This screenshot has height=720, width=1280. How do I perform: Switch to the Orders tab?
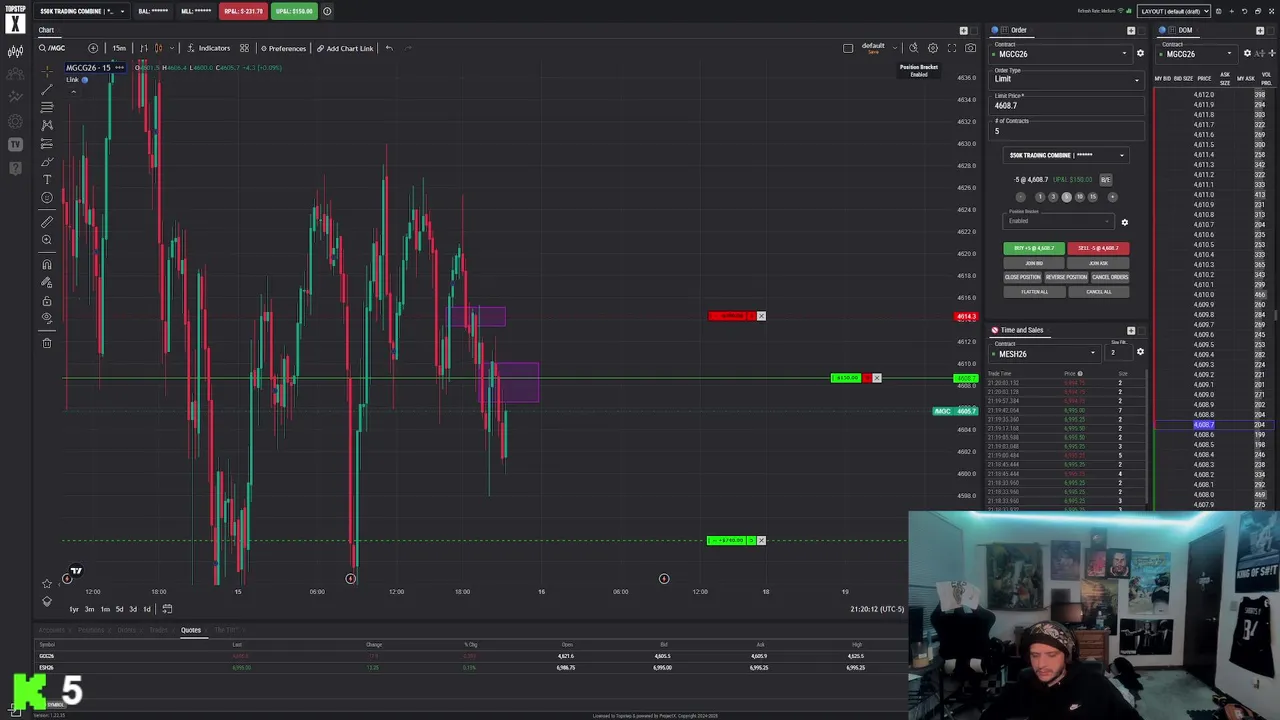[126, 630]
